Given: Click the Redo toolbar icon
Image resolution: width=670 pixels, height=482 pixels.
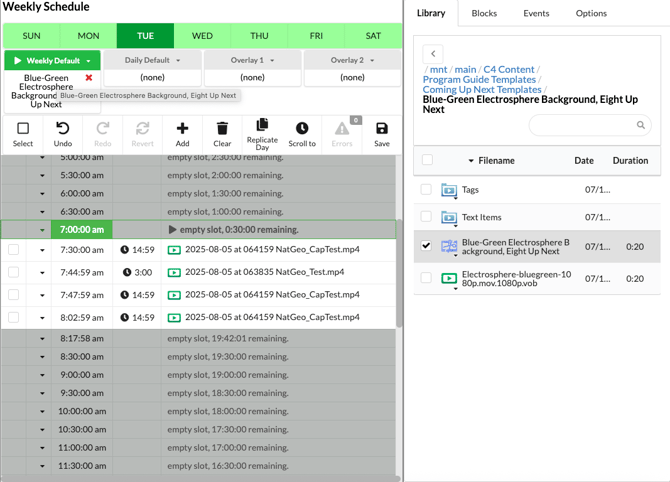Looking at the screenshot, I should [103, 129].
